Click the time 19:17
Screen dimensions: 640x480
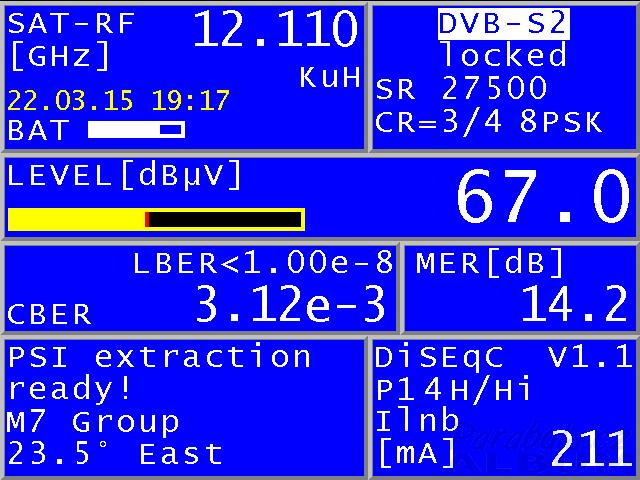coord(191,100)
